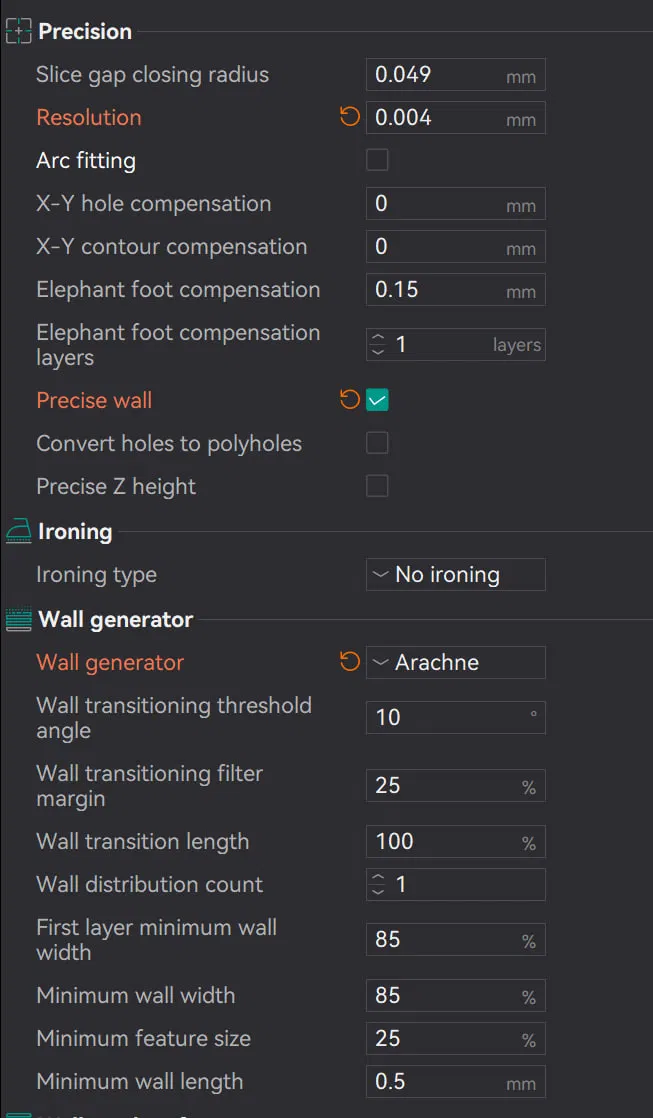Enable Convert holes to polyholes
Image resolution: width=653 pixels, height=1118 pixels.
point(377,443)
